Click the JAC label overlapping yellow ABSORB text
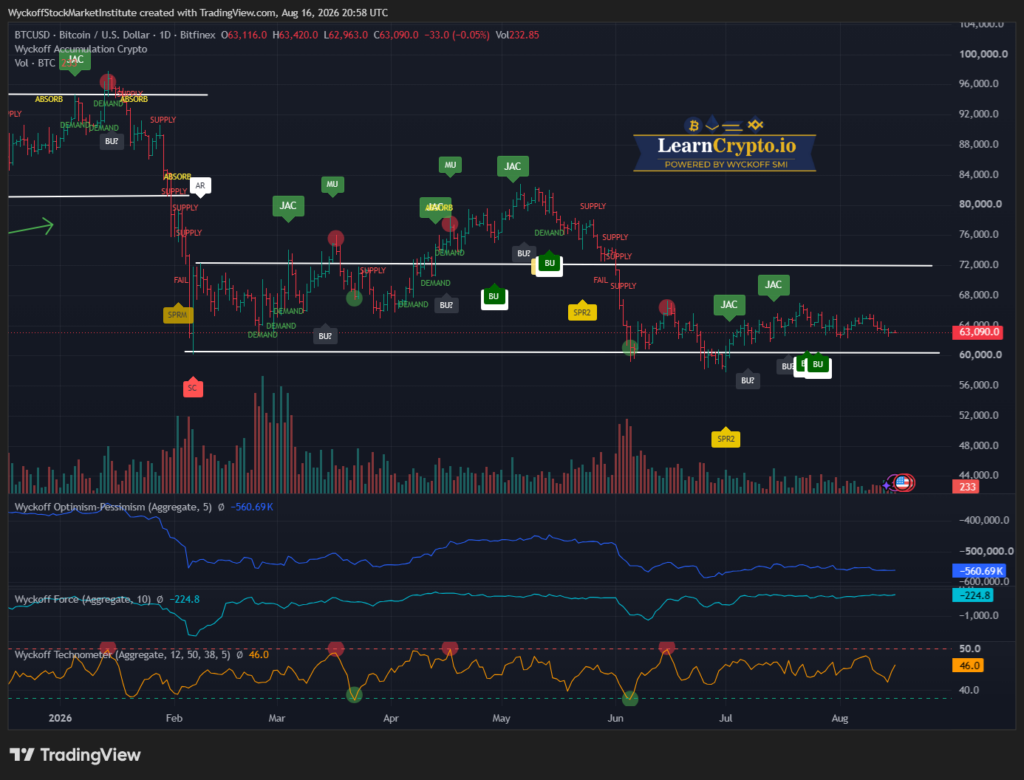1024x780 pixels. tap(435, 208)
